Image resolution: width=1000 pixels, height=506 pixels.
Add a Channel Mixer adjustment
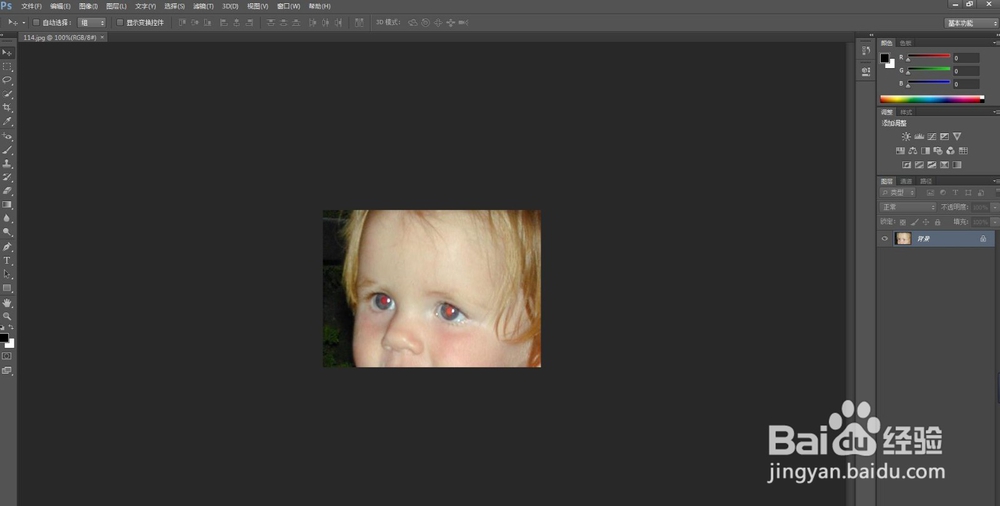950,151
